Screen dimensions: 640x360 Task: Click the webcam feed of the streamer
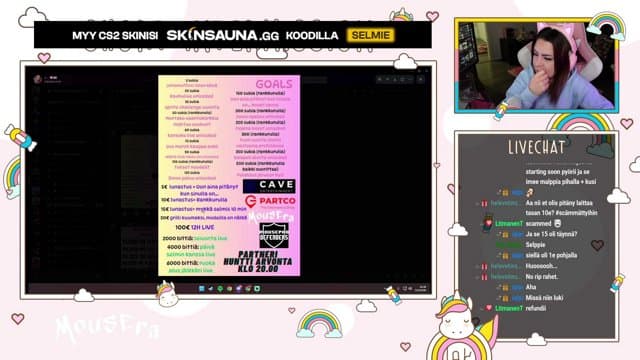[x=536, y=66]
